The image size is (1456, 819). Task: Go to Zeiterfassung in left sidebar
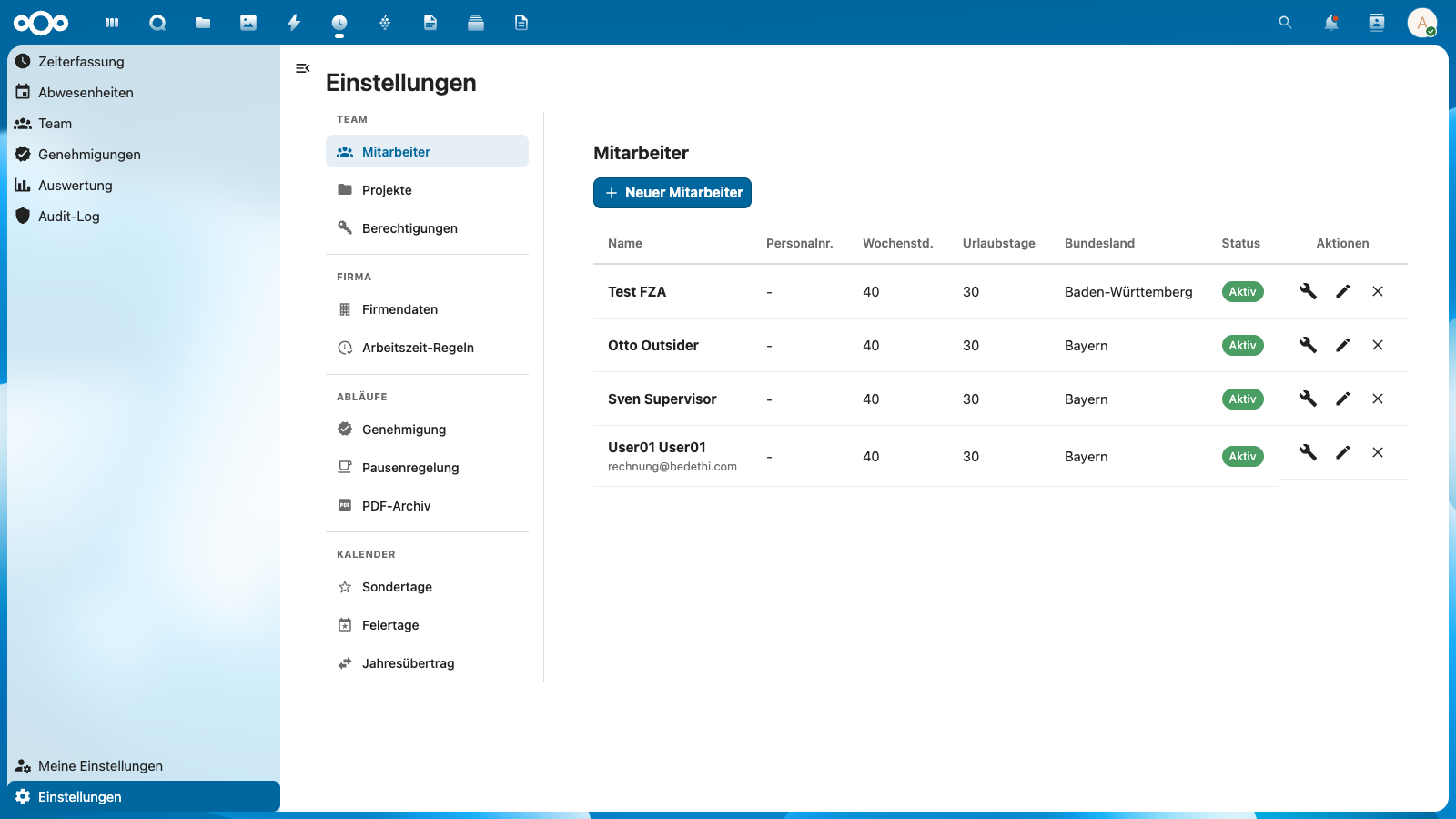[144, 62]
